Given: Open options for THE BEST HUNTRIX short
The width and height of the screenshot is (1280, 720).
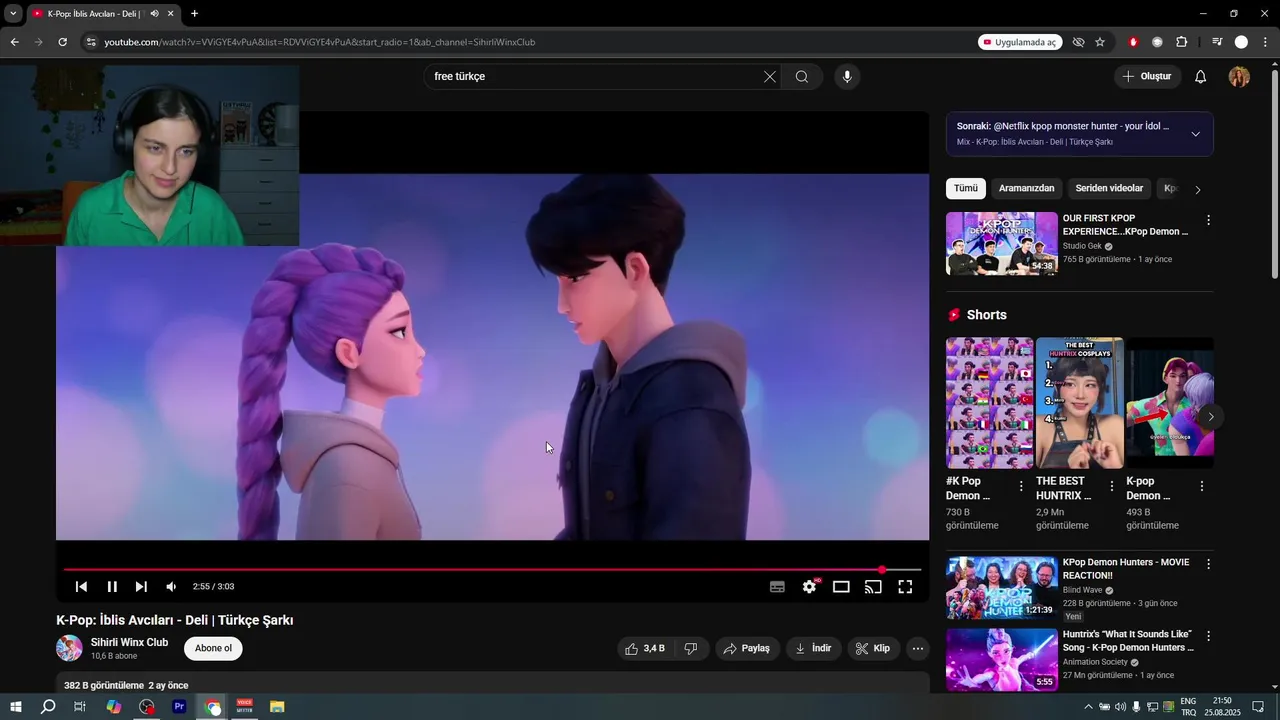Looking at the screenshot, I should tap(1112, 487).
